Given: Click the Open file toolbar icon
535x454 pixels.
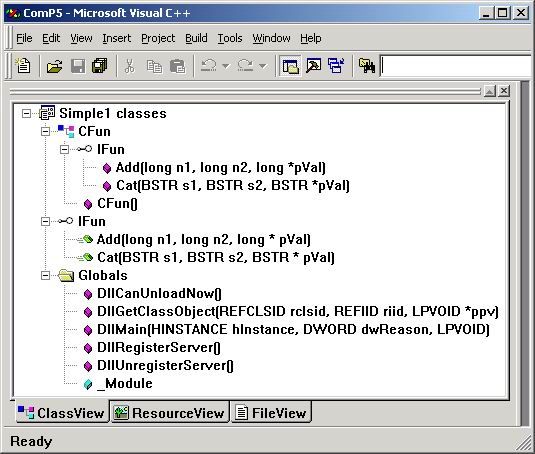Looking at the screenshot, I should [x=55, y=65].
